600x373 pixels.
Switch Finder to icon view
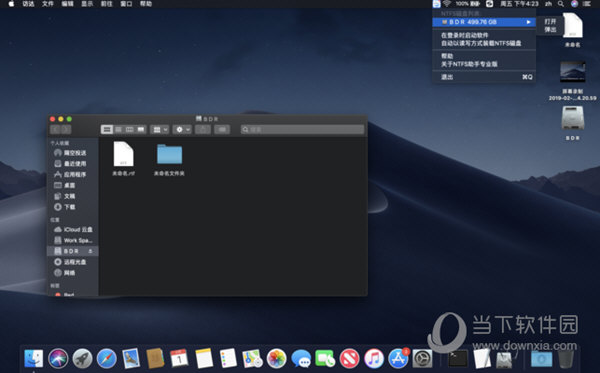[x=107, y=130]
